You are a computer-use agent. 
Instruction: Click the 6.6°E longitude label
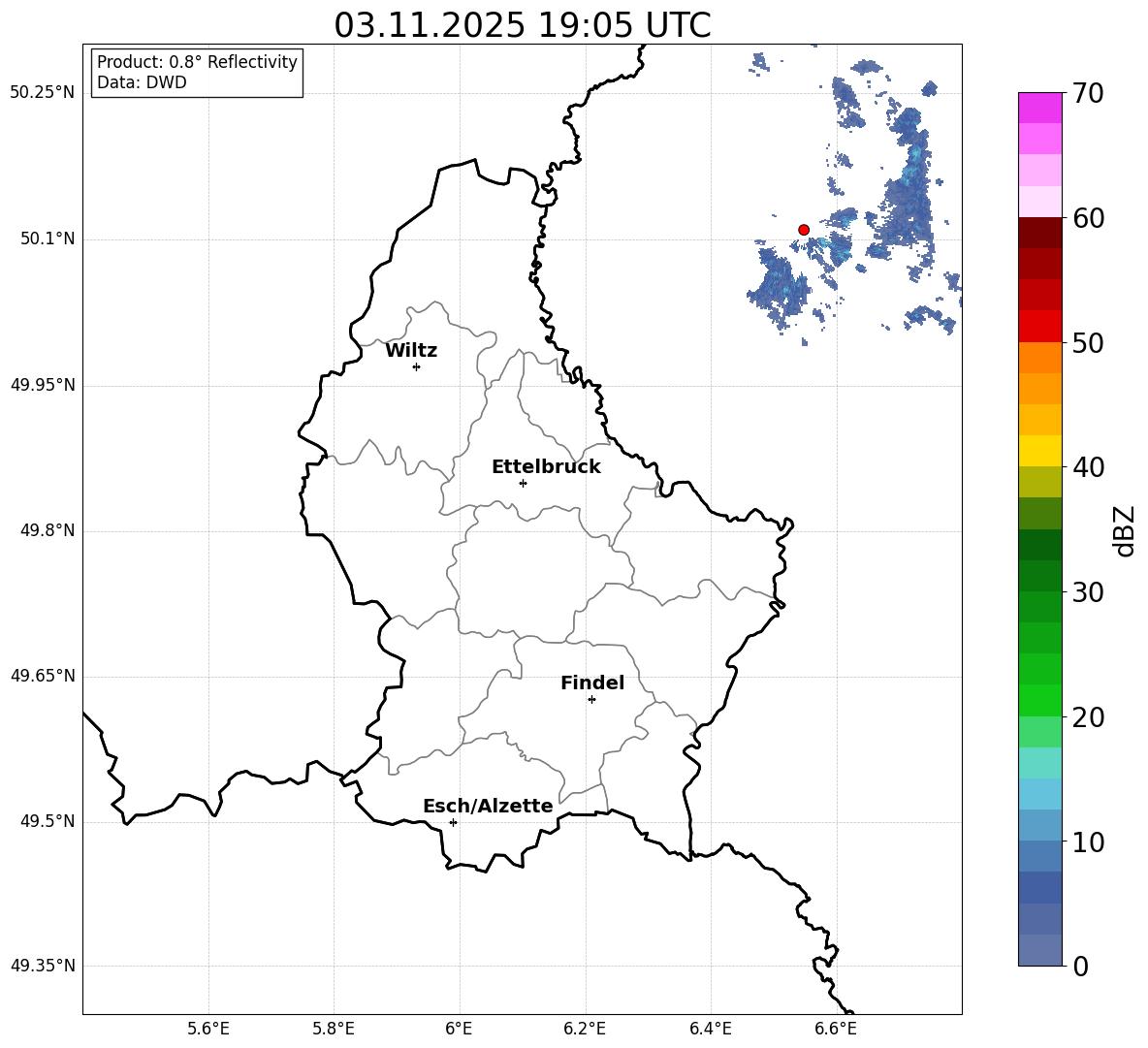836,1029
